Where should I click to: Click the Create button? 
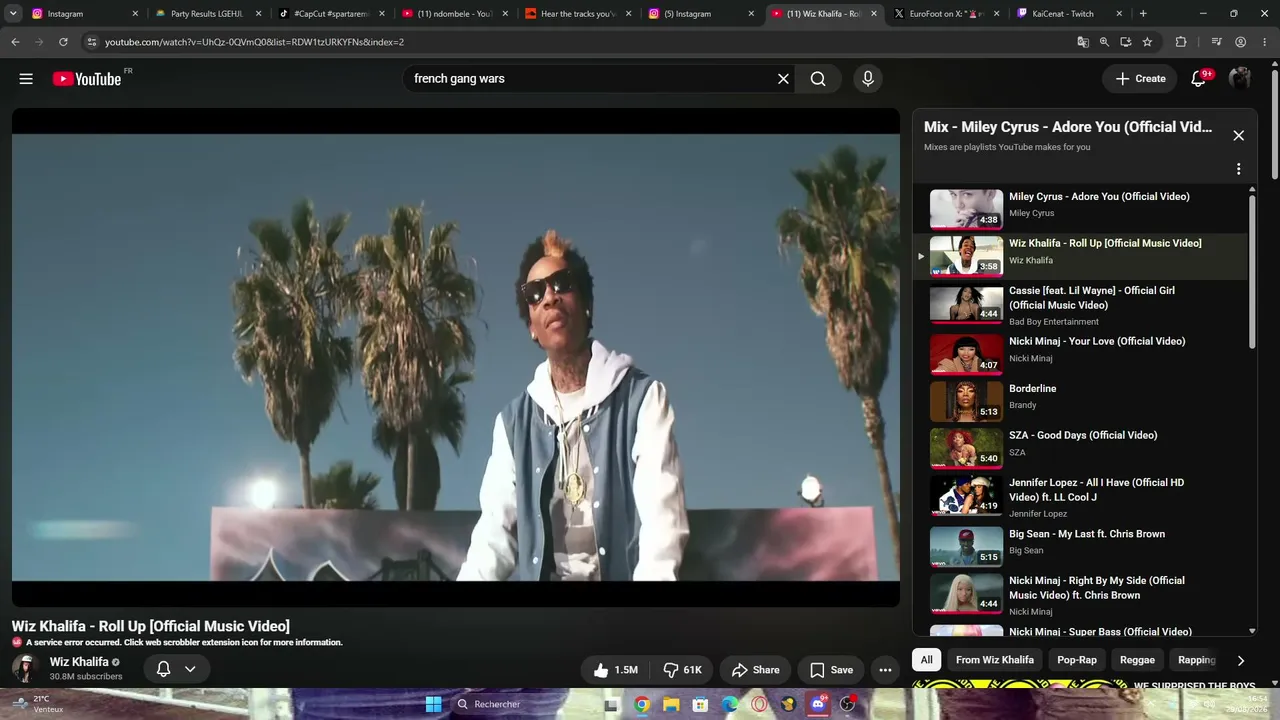[1140, 79]
